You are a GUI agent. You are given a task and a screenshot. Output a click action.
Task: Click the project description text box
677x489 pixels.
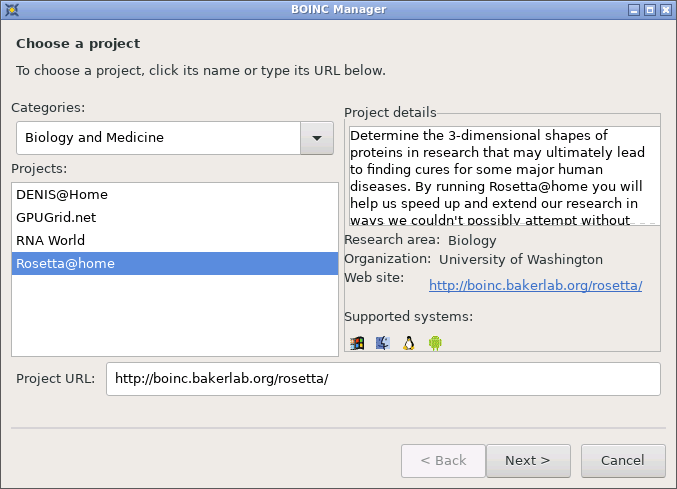[x=504, y=176]
